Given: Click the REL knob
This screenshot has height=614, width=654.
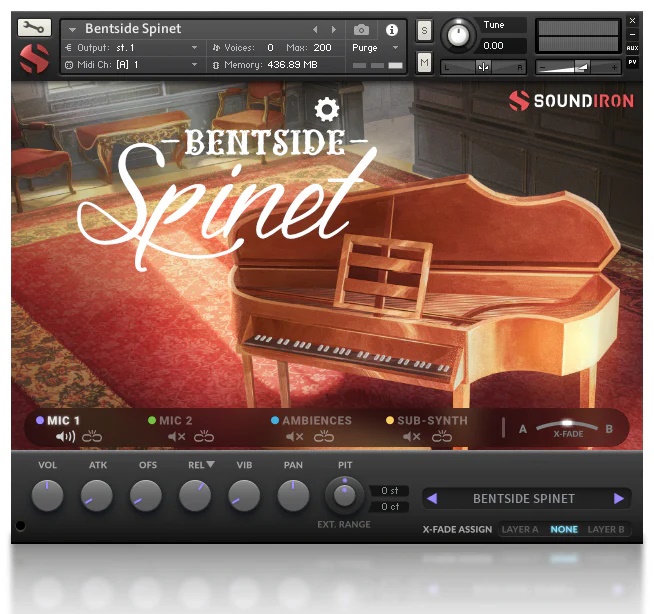Looking at the screenshot, I should [x=195, y=496].
